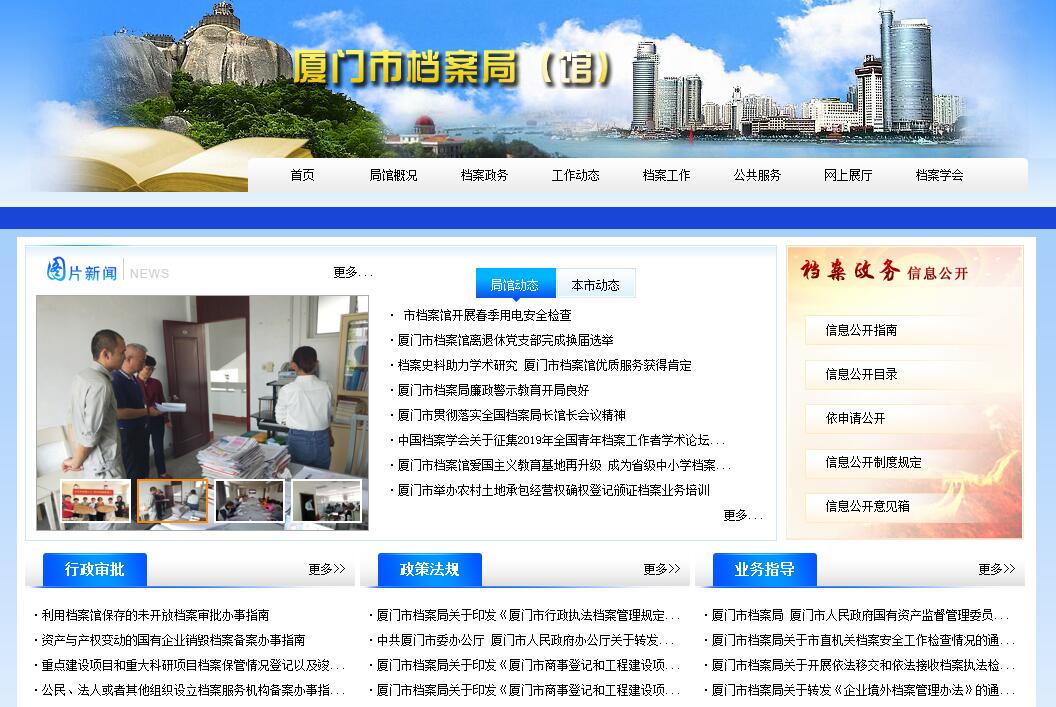Open 网上展厅 in the navigation bar
Screen dimensions: 1056x707
tap(848, 175)
